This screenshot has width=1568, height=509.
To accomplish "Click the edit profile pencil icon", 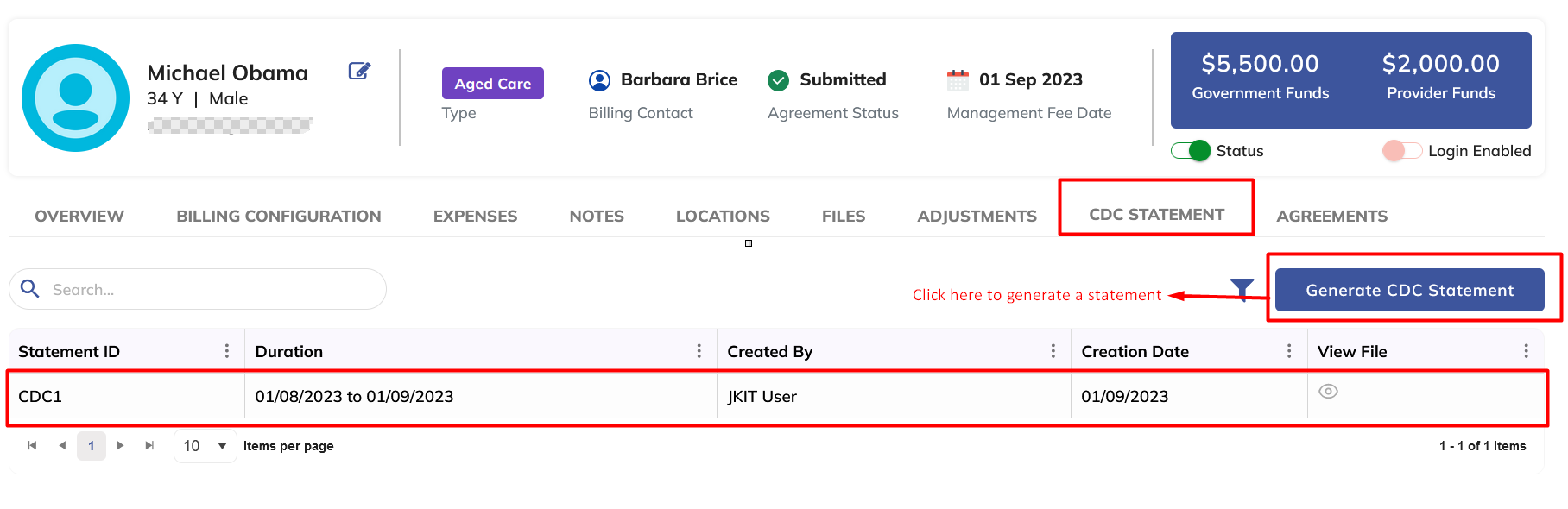I will [x=359, y=71].
